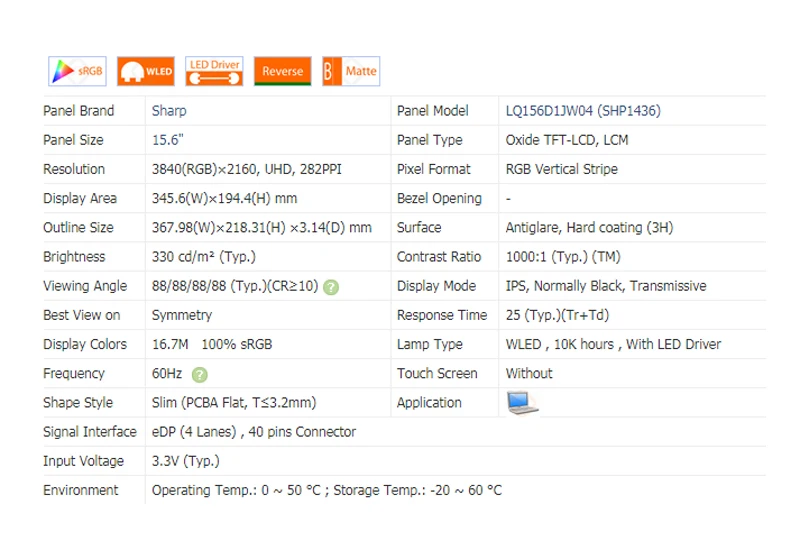Select the Panel Size label

73,140
